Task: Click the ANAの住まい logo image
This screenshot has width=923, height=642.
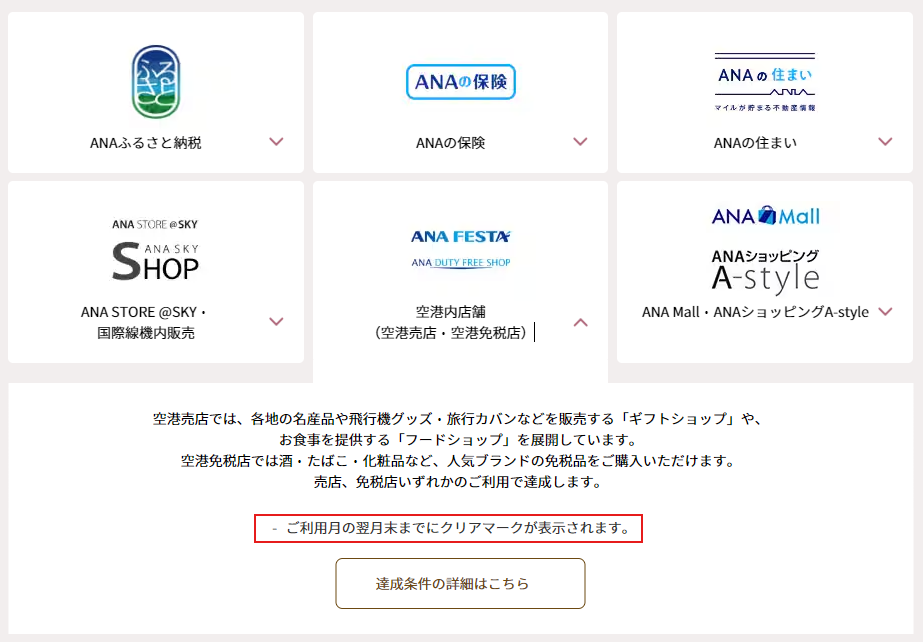Action: pos(765,82)
